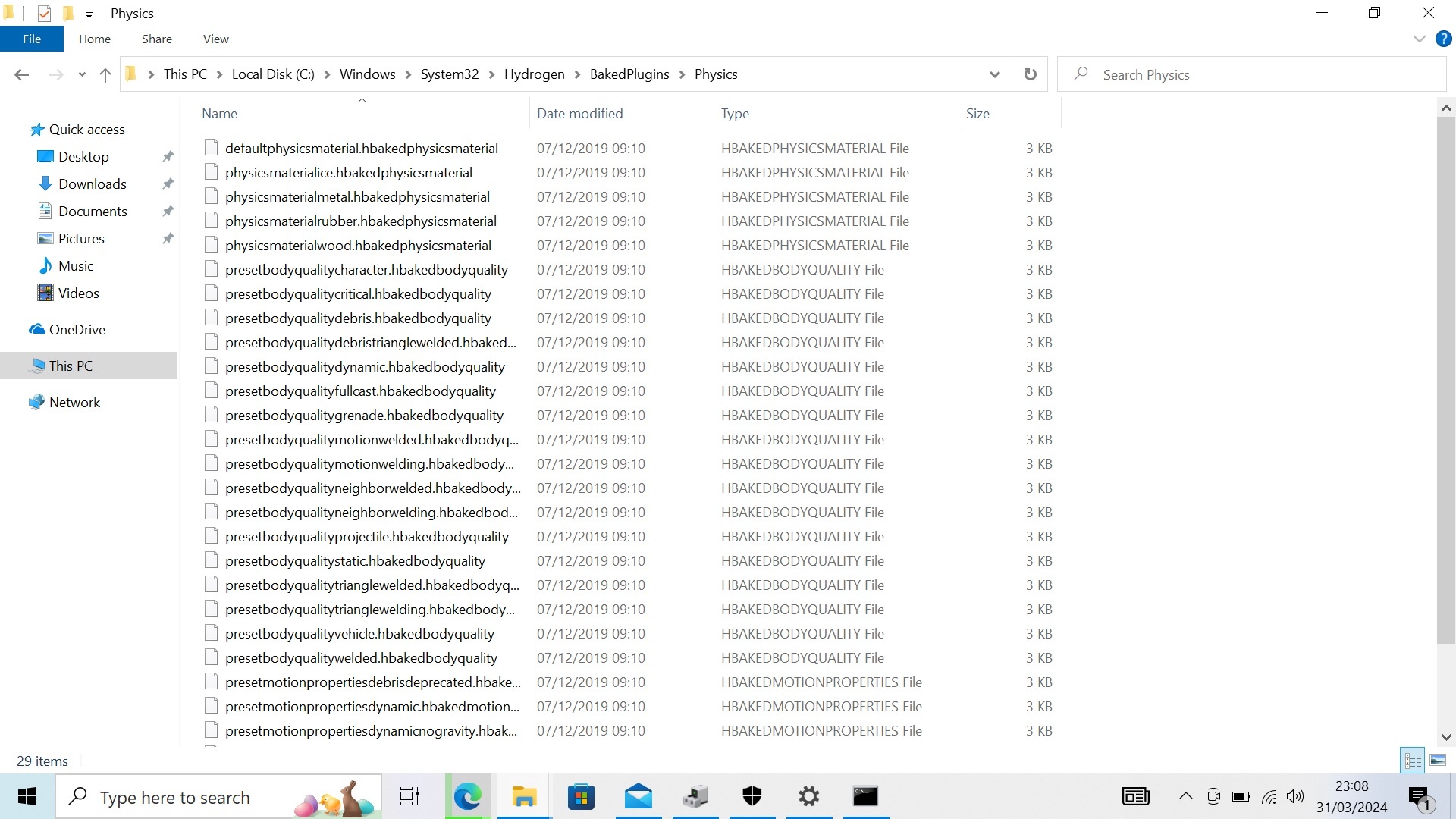The width and height of the screenshot is (1456, 819).
Task: Open the notification center icon
Action: (x=1420, y=796)
